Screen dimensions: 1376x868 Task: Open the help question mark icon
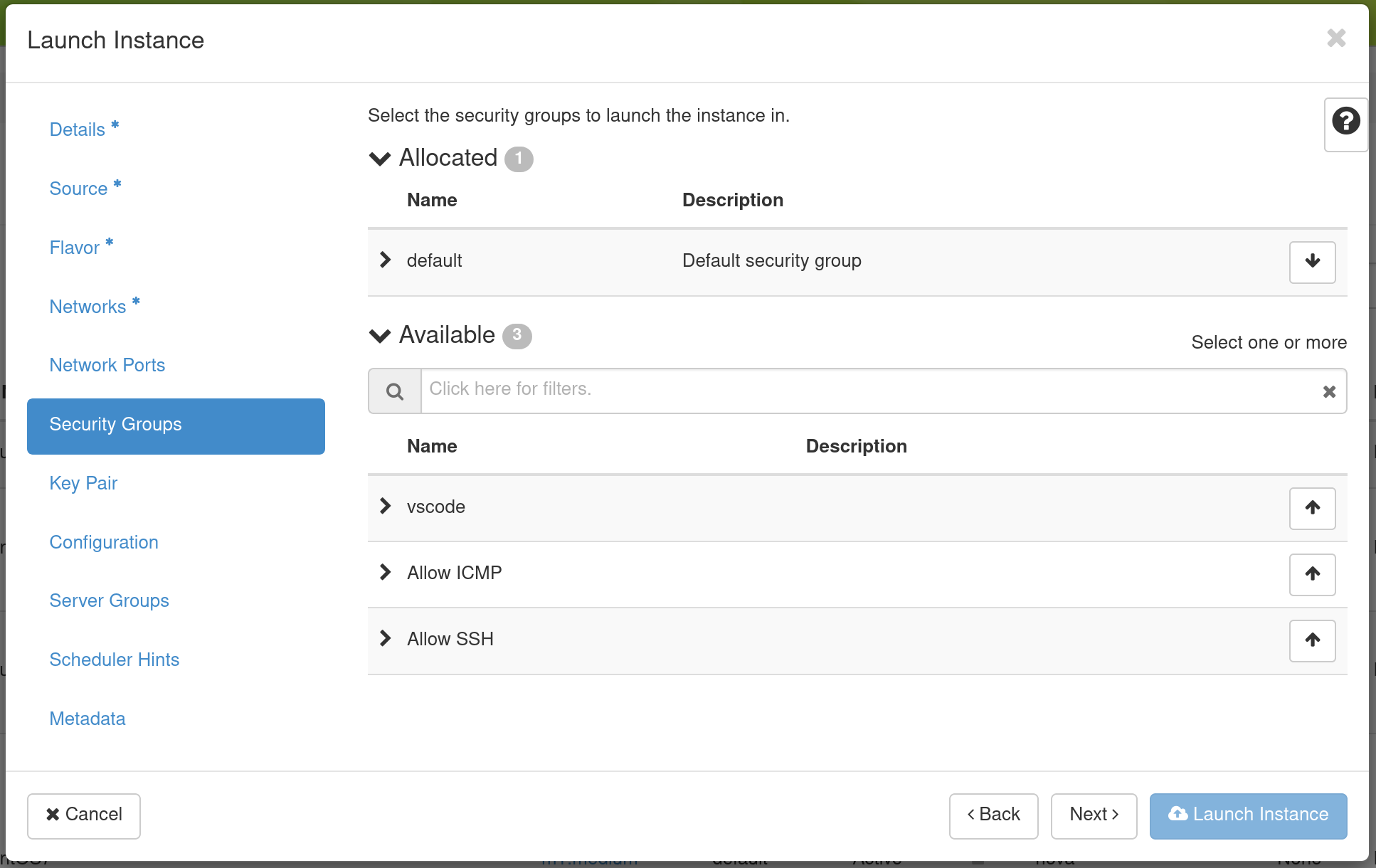tap(1346, 121)
